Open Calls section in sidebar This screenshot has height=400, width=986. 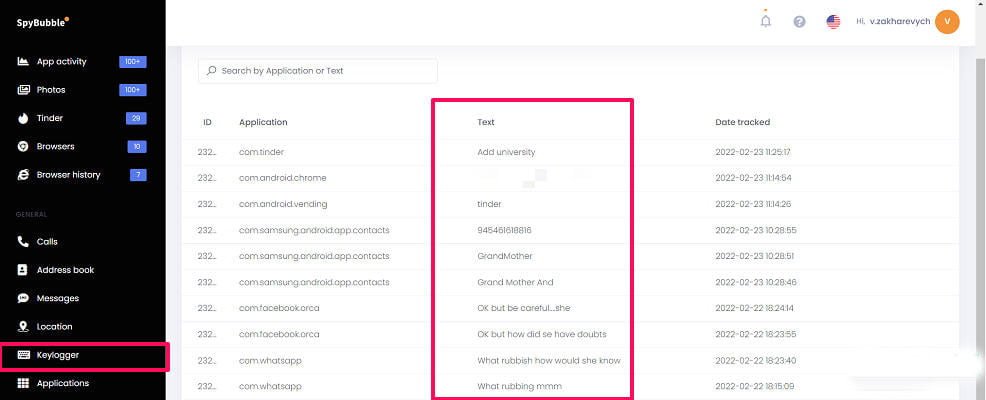pyautogui.click(x=47, y=242)
